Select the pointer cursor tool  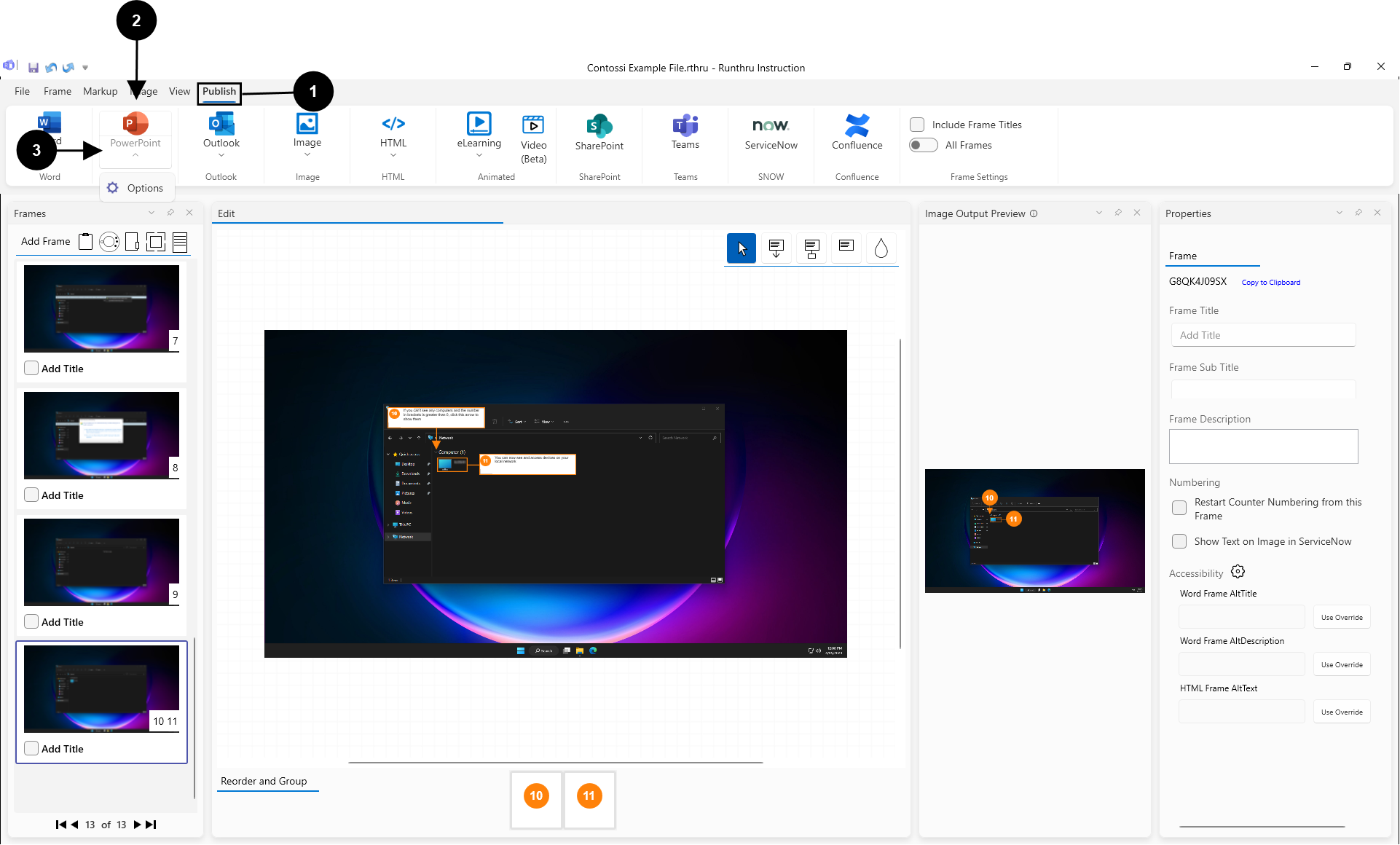click(741, 248)
